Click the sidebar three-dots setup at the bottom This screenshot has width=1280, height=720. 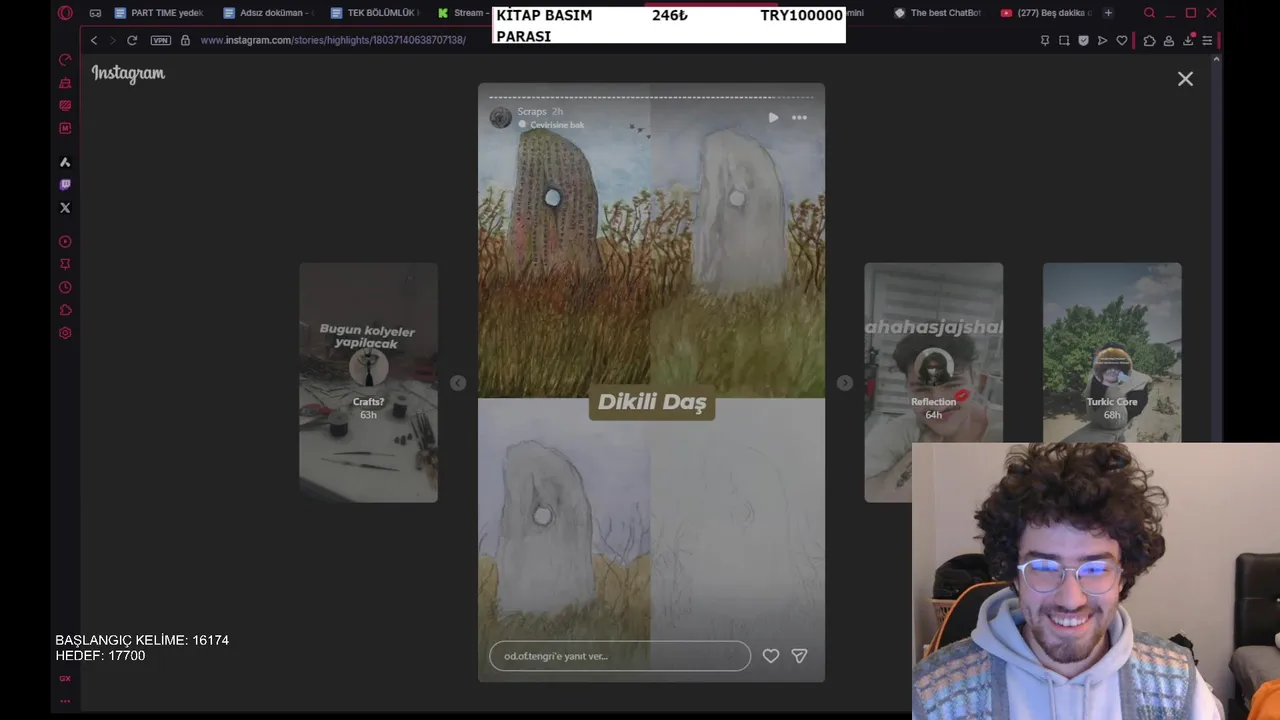[65, 701]
